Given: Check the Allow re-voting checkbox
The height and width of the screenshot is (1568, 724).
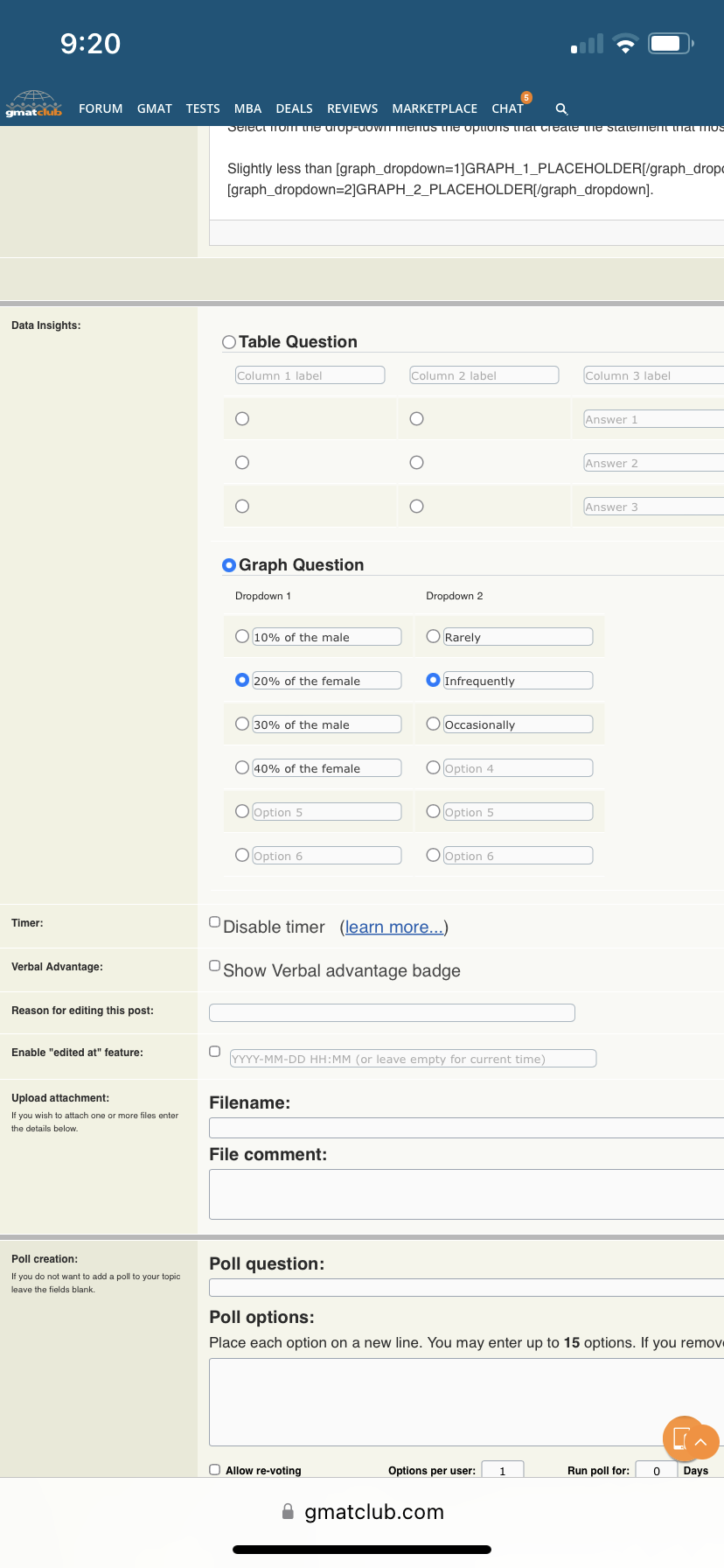Looking at the screenshot, I should click(215, 1470).
